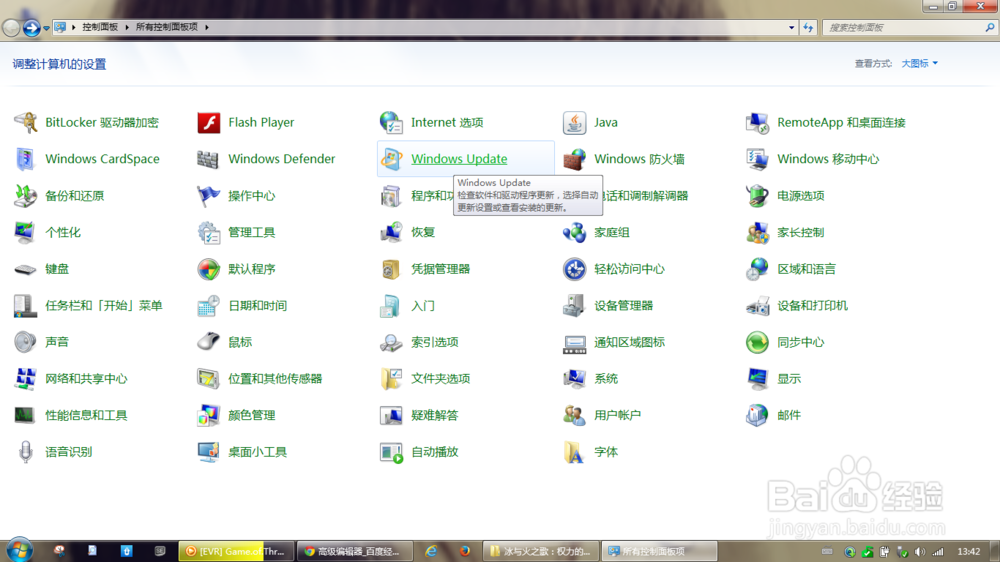
Task: Click the Flash Player icon
Action: point(209,122)
